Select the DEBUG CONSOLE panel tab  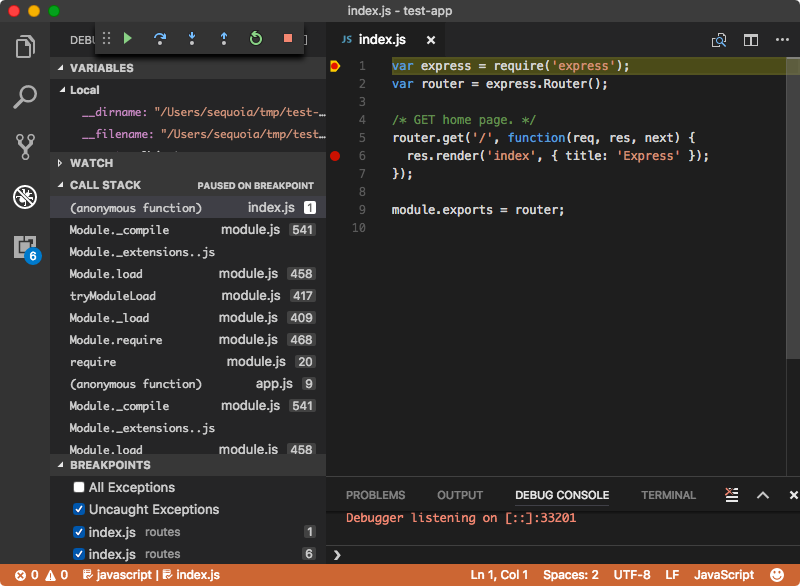pos(562,495)
